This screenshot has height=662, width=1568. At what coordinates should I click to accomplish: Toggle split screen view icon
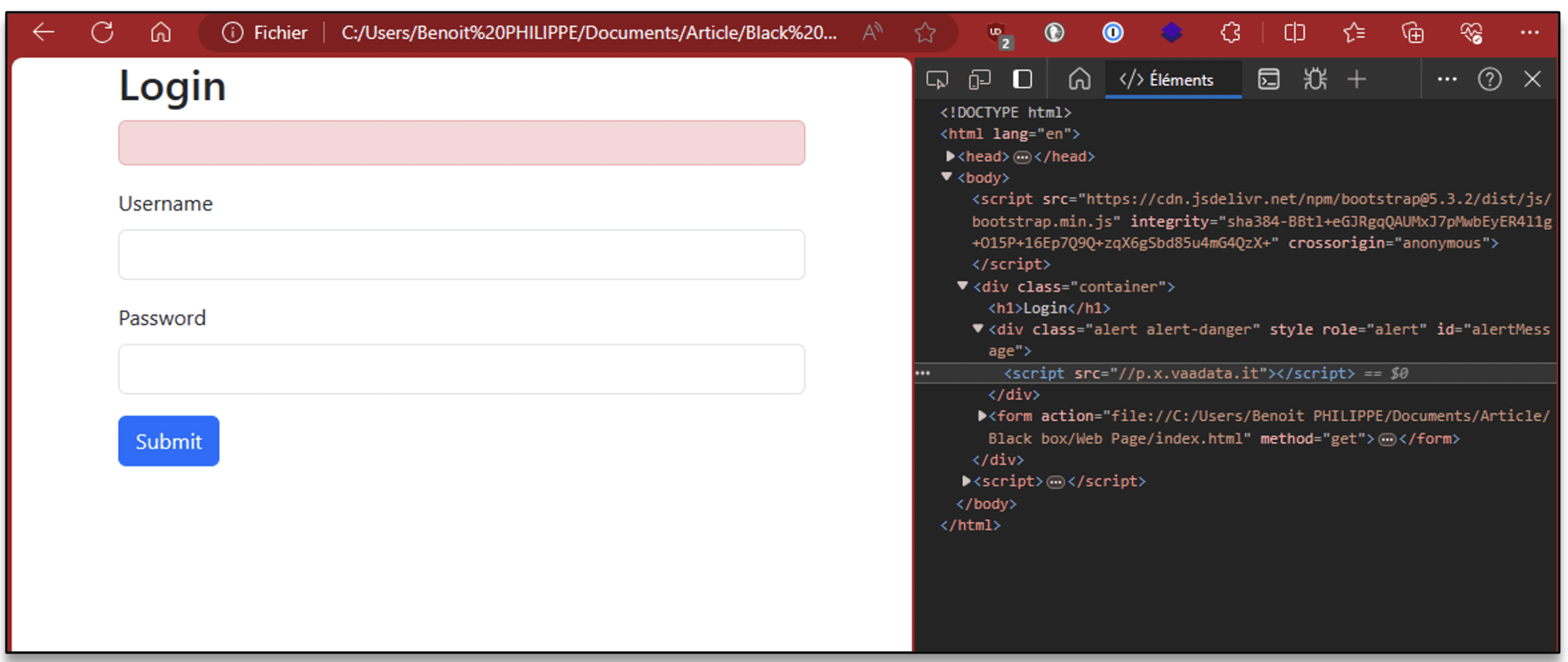1294,32
